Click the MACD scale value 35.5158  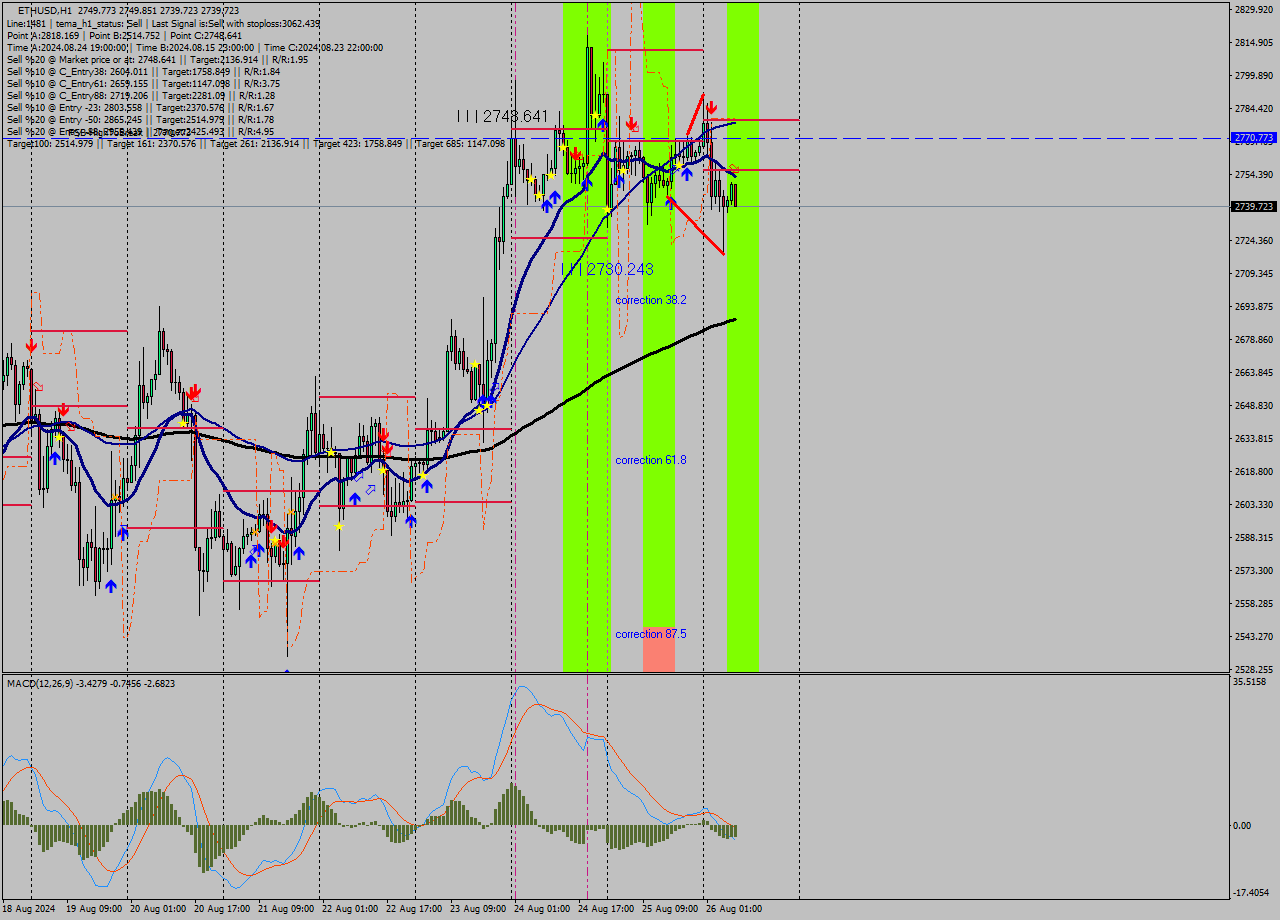tap(1250, 681)
